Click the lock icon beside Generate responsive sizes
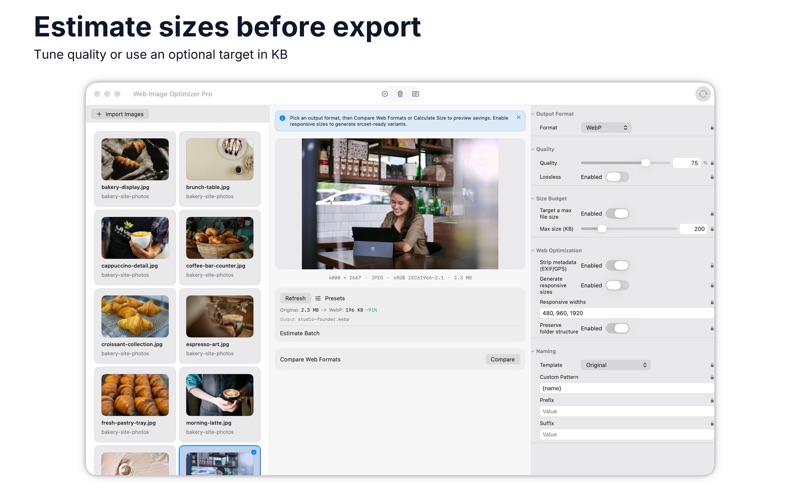800x500 pixels. coord(712,285)
